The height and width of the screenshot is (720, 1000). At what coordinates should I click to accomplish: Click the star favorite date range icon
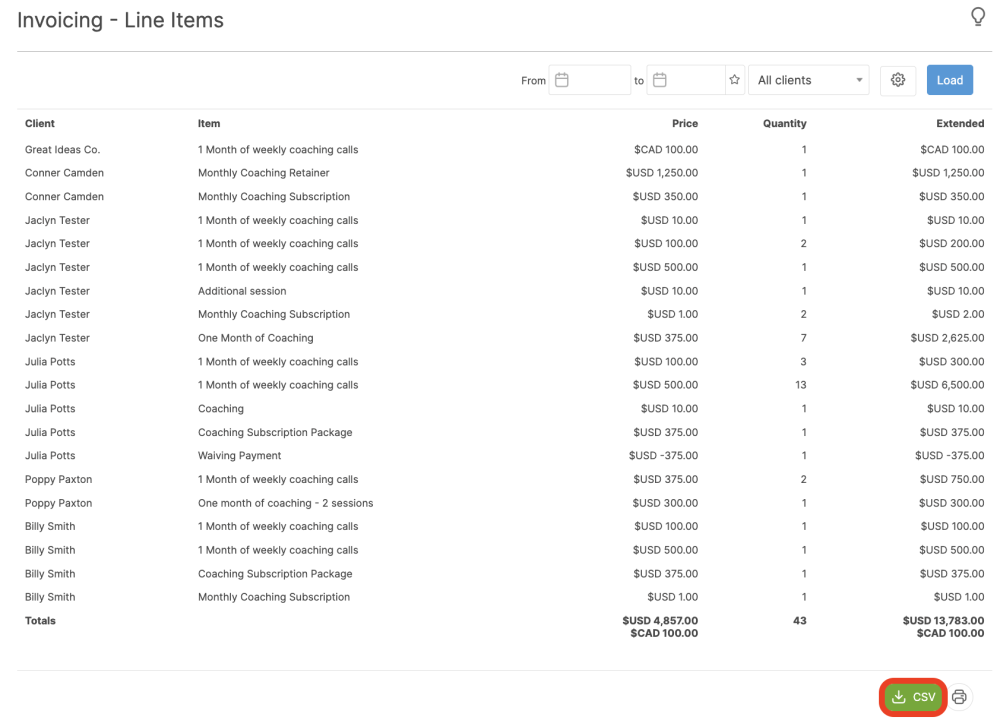(735, 80)
